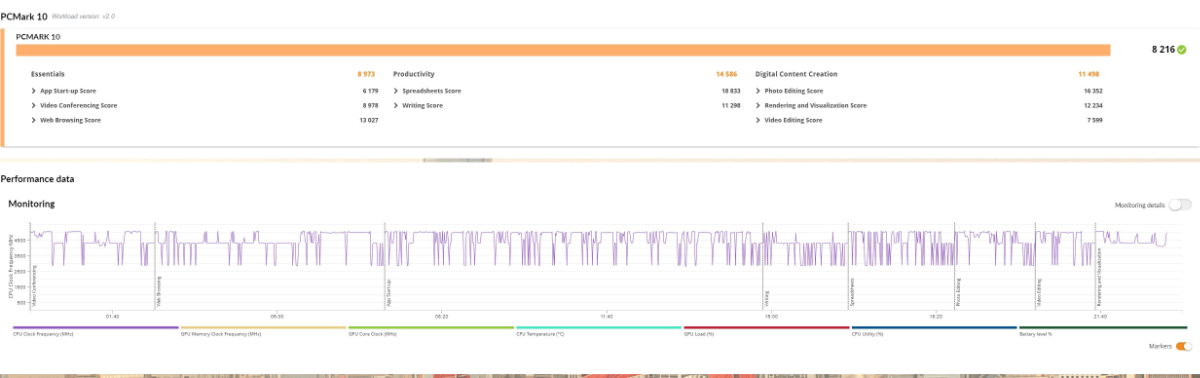Expand the Writing Score row

click(x=397, y=105)
